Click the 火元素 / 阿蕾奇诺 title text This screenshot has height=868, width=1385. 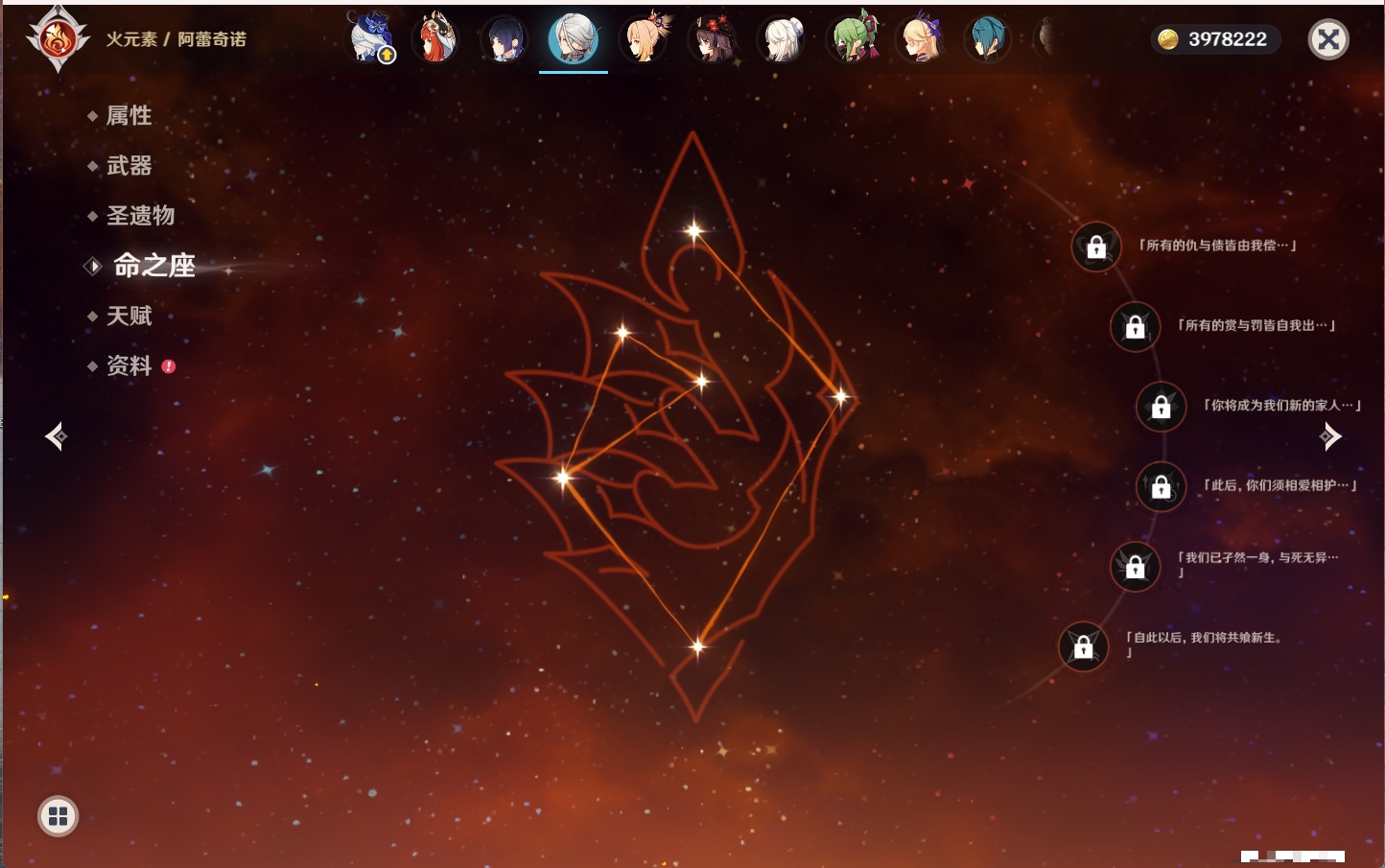tap(176, 39)
